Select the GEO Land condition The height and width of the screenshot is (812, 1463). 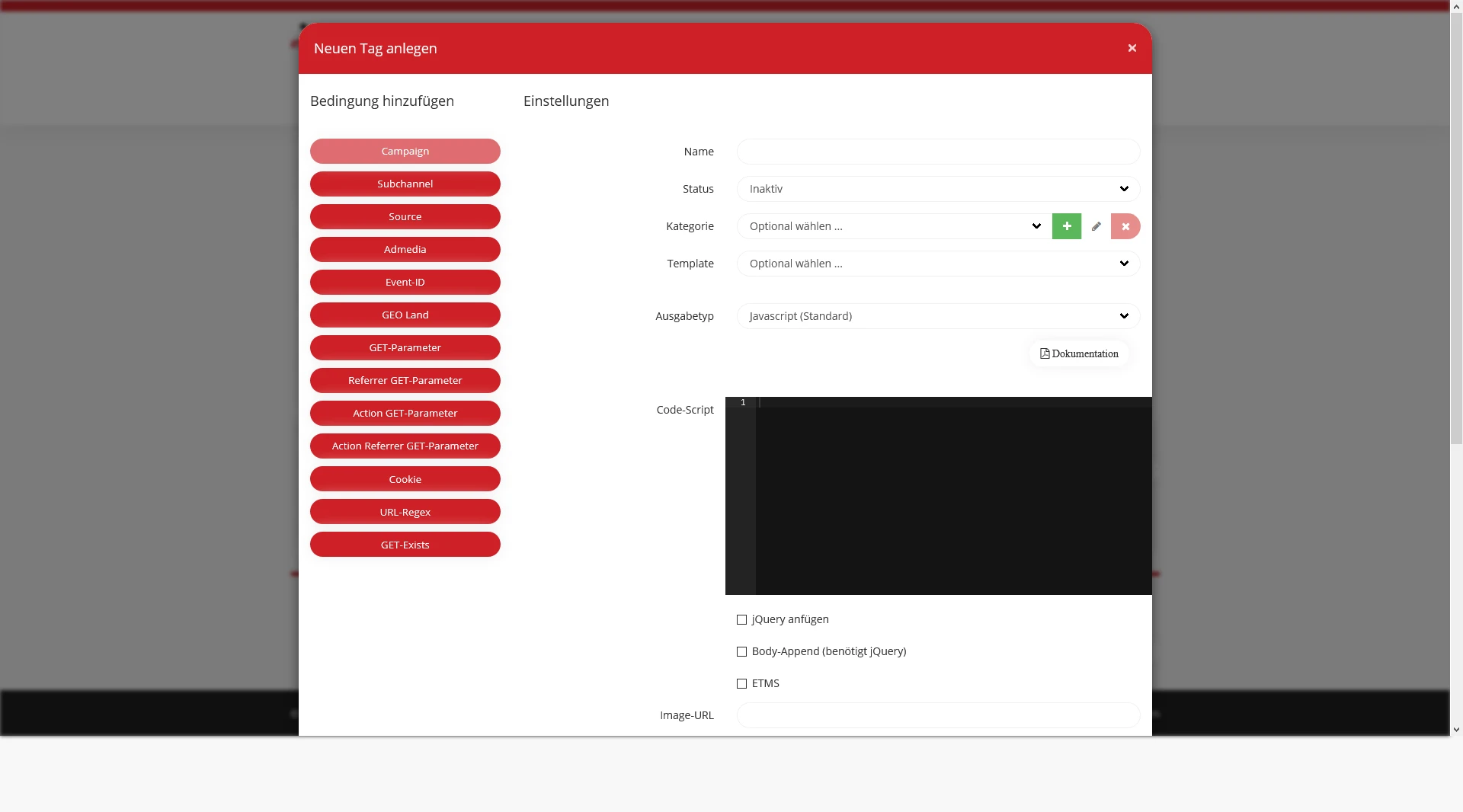pyautogui.click(x=405, y=315)
